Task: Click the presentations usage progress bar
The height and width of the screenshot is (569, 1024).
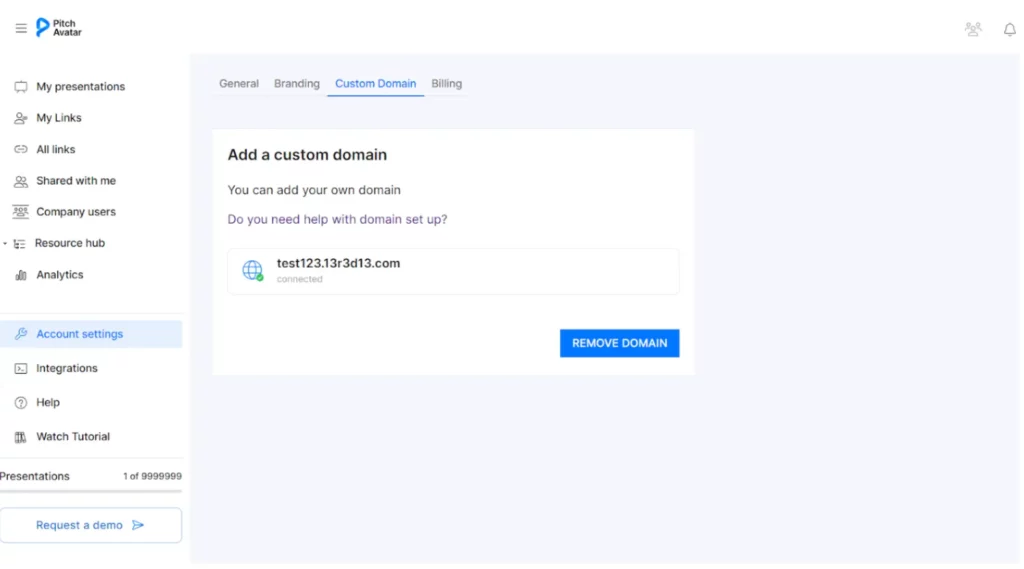Action: click(x=91, y=491)
